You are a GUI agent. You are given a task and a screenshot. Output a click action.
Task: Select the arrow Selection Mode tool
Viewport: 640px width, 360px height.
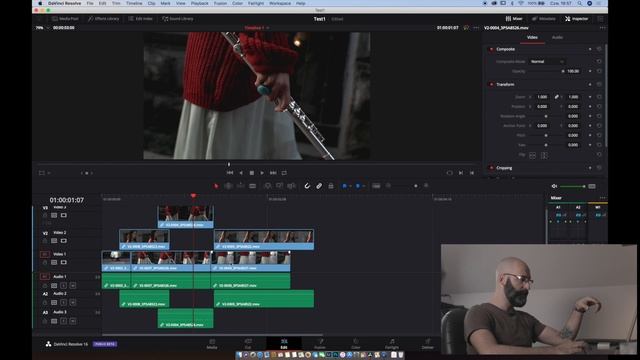(216, 186)
